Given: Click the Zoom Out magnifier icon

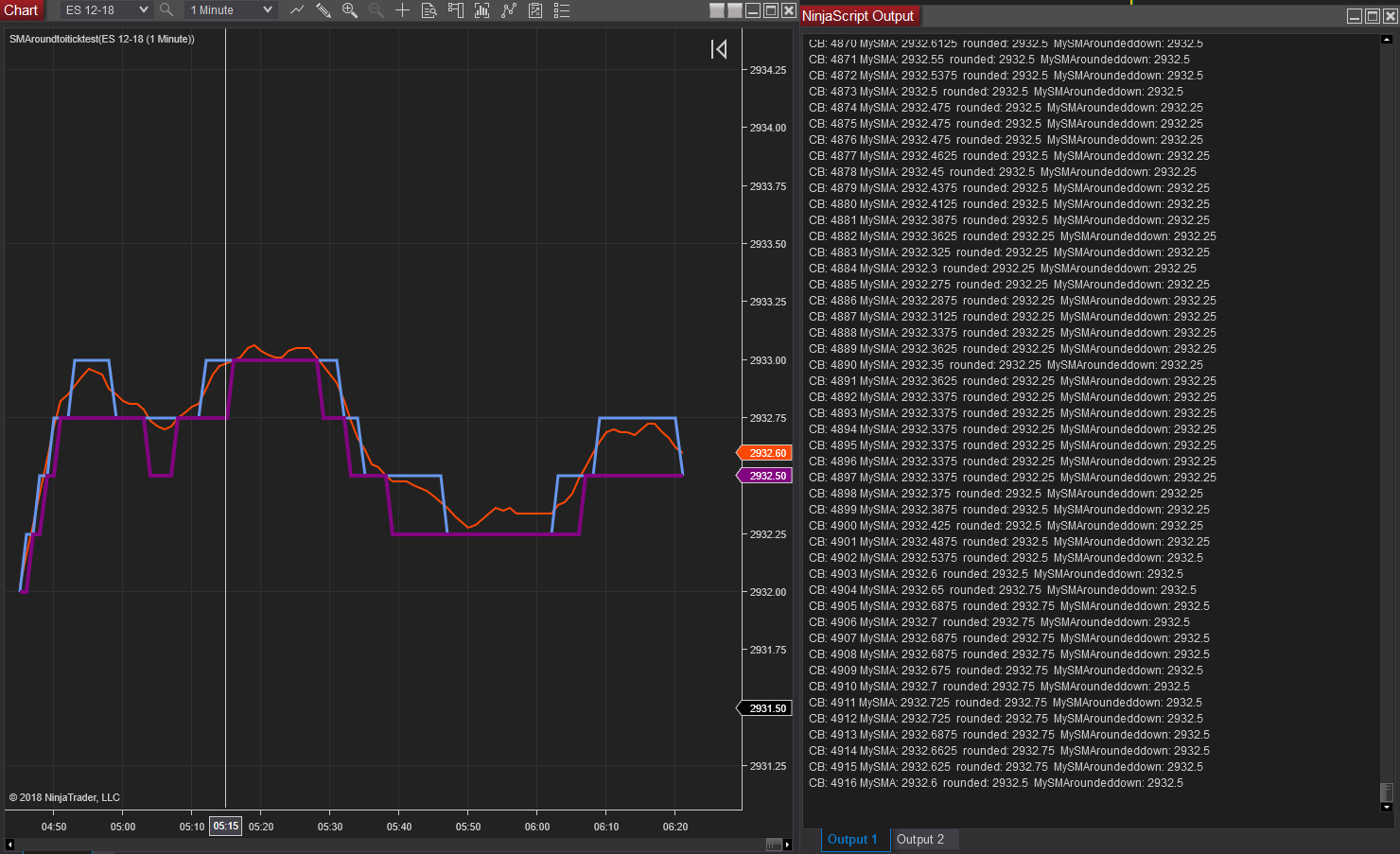Looking at the screenshot, I should tap(376, 10).
